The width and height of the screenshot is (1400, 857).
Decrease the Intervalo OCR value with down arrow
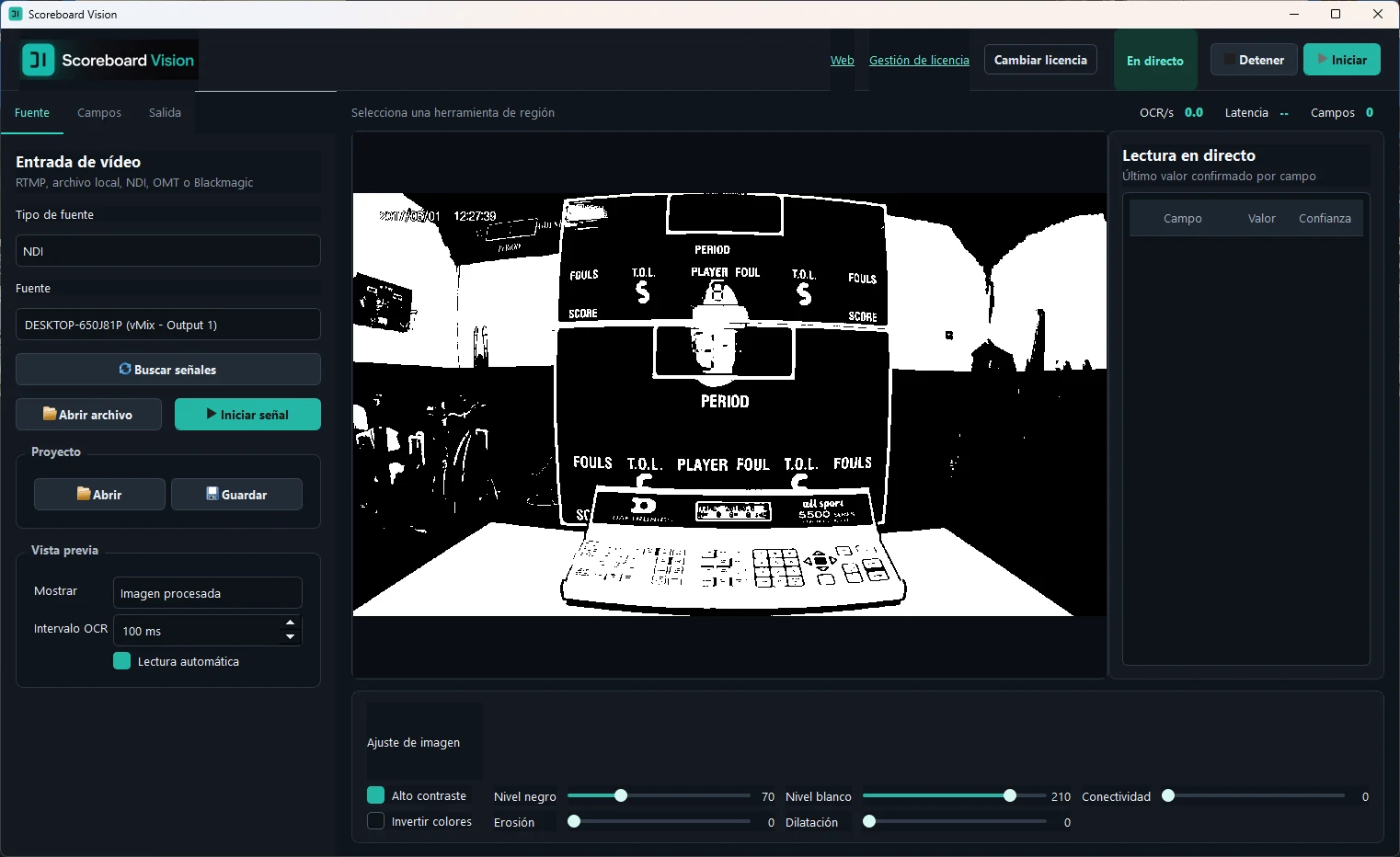291,637
